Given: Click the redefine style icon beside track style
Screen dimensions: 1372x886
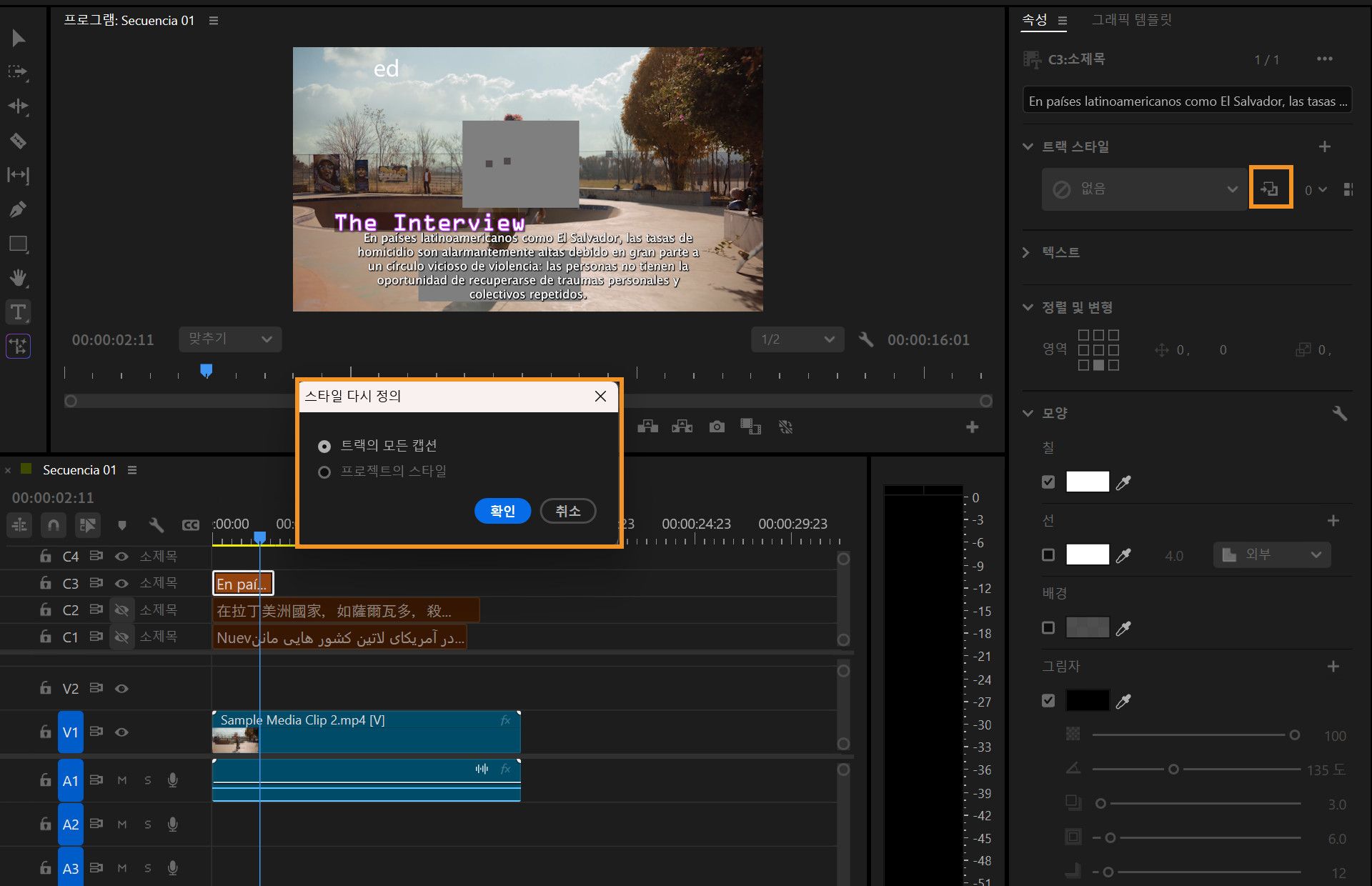Looking at the screenshot, I should pyautogui.click(x=1270, y=189).
